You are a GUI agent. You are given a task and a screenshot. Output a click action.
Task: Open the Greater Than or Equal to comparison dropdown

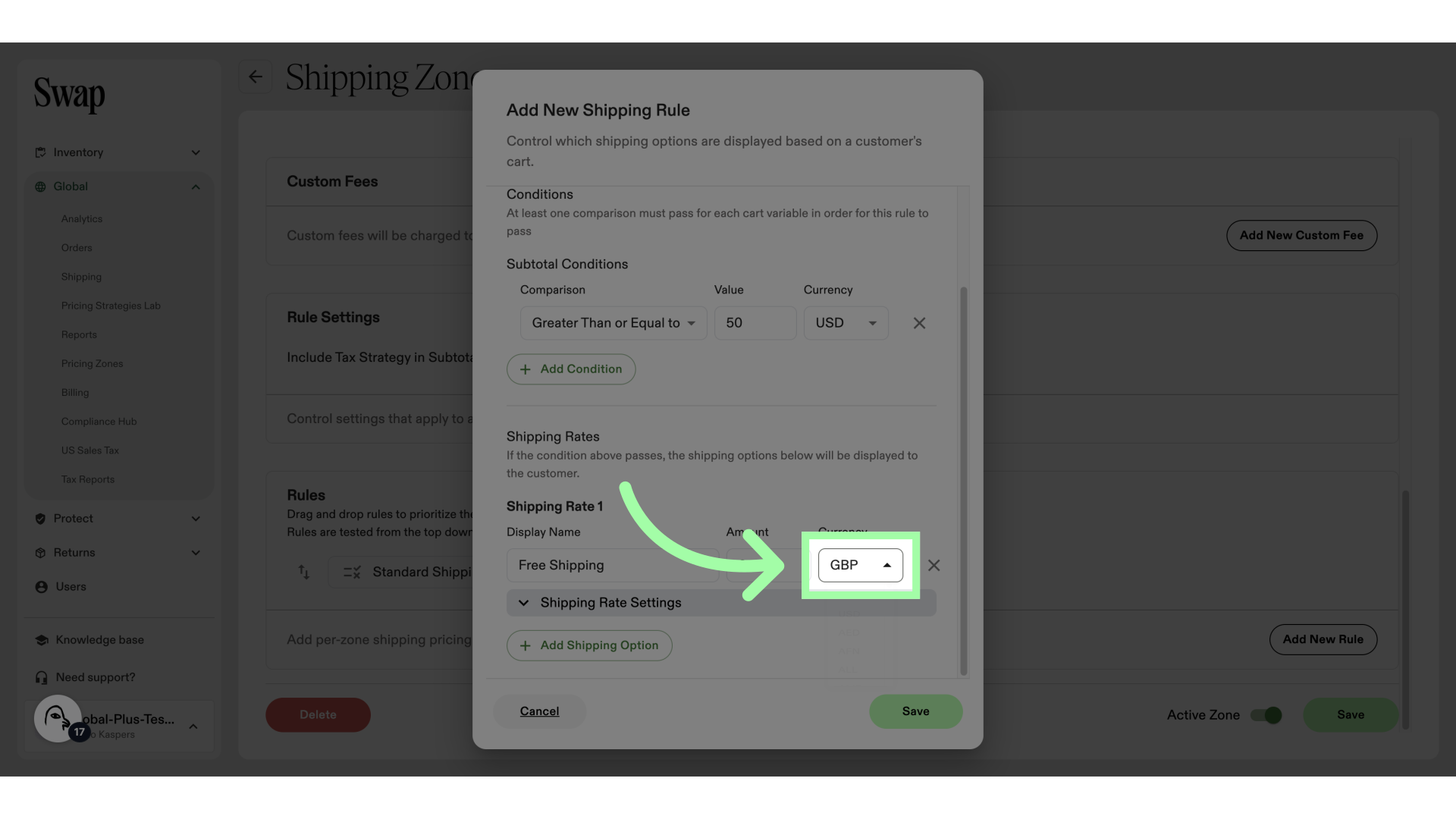[x=613, y=323]
